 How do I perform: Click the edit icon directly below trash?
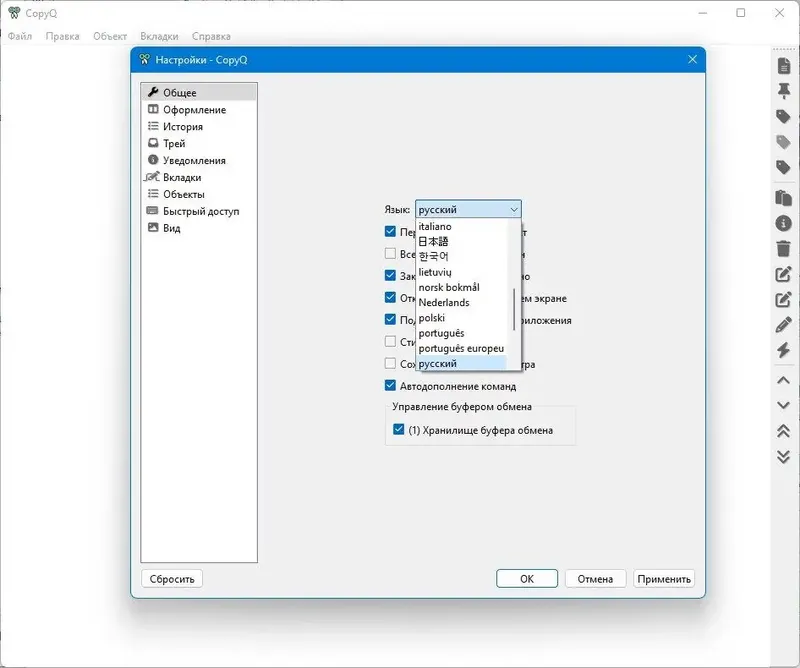coord(783,274)
